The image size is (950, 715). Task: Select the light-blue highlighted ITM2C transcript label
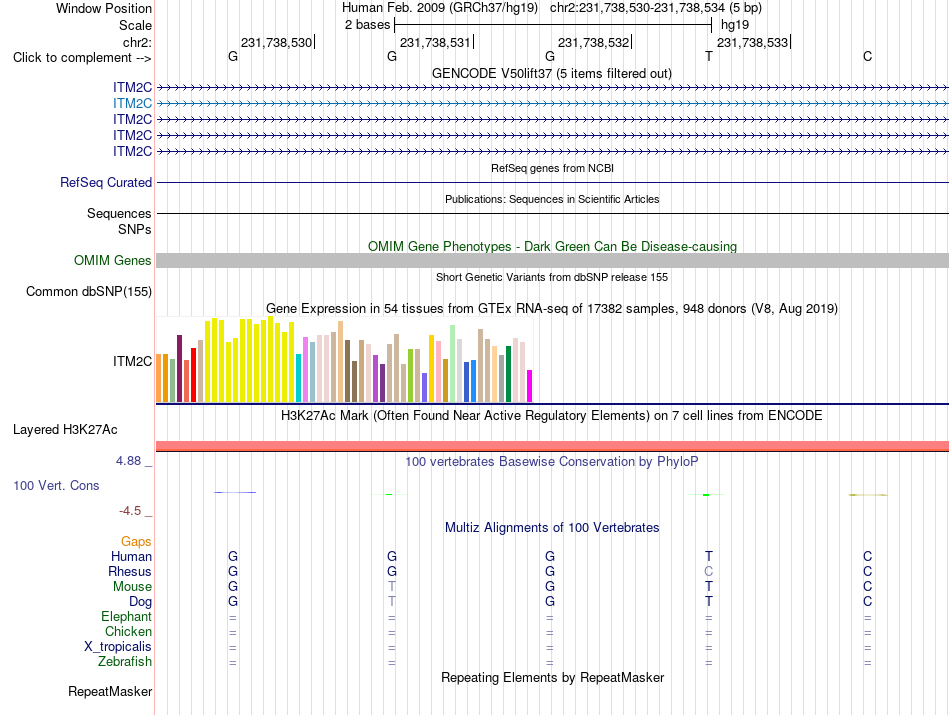132,104
